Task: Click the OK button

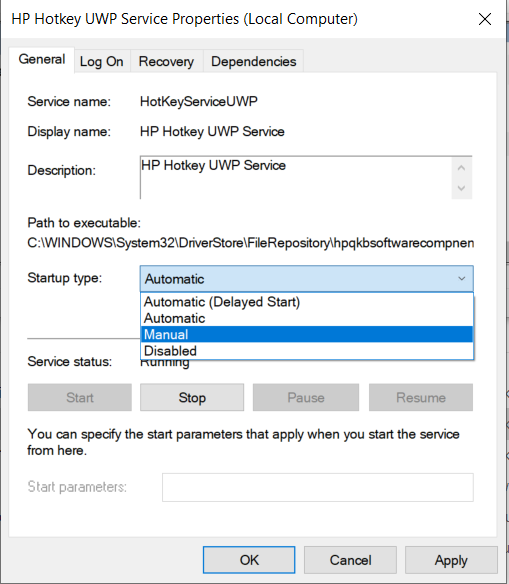Action: (x=249, y=560)
